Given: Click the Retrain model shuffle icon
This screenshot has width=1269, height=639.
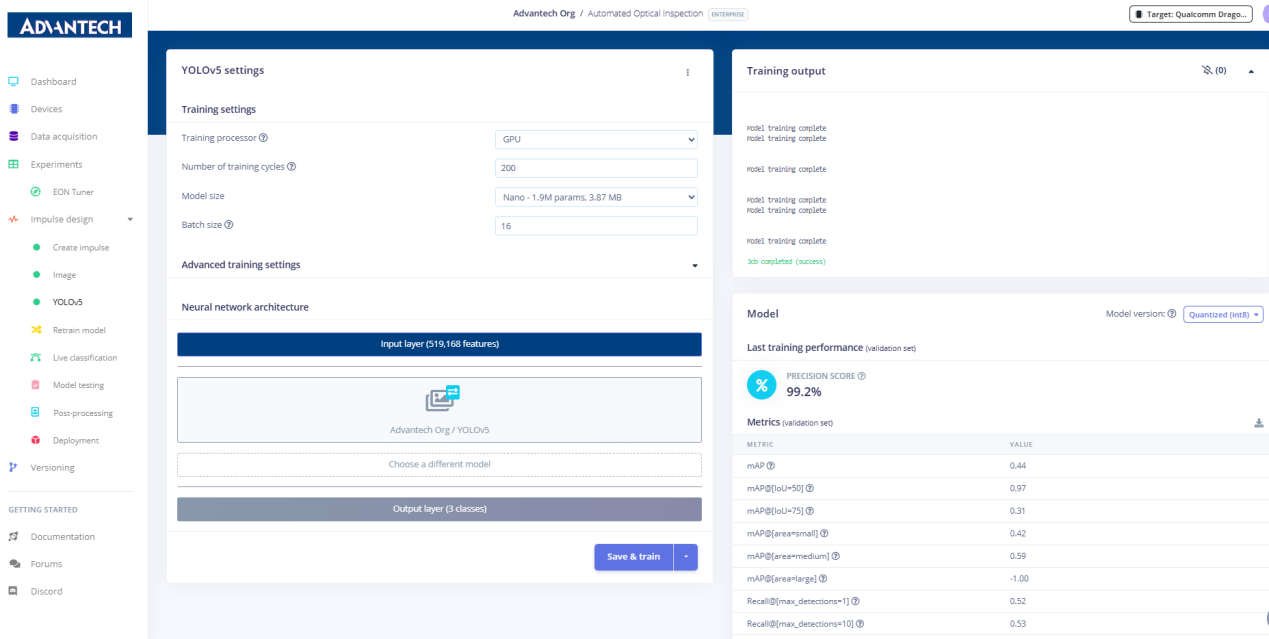Looking at the screenshot, I should pos(35,330).
